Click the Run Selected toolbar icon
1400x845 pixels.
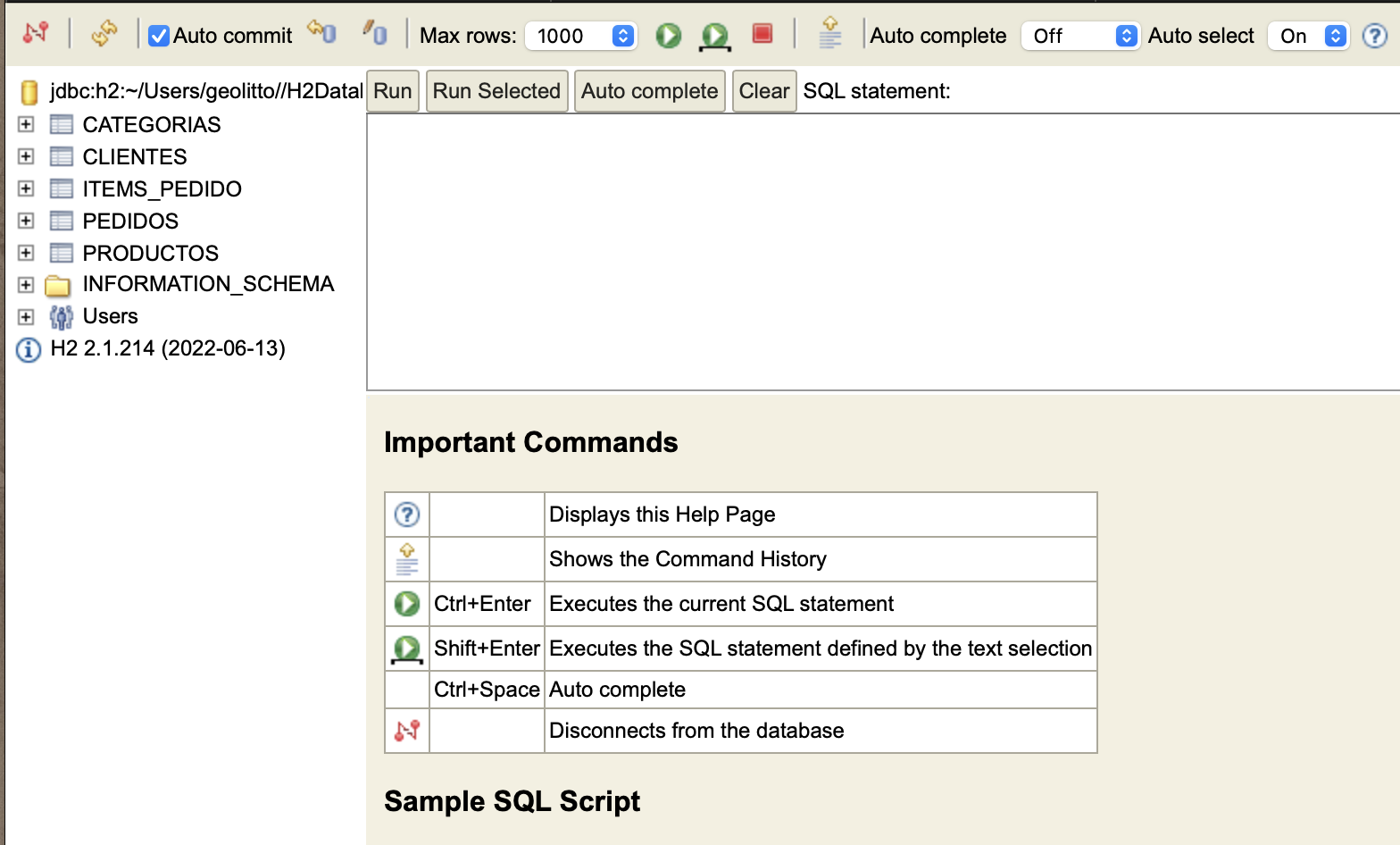714,36
